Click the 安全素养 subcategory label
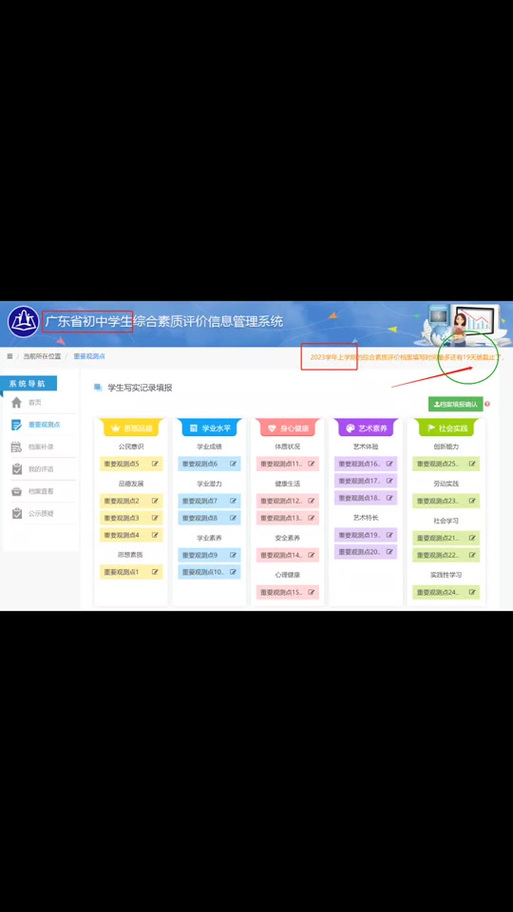 coord(287,538)
